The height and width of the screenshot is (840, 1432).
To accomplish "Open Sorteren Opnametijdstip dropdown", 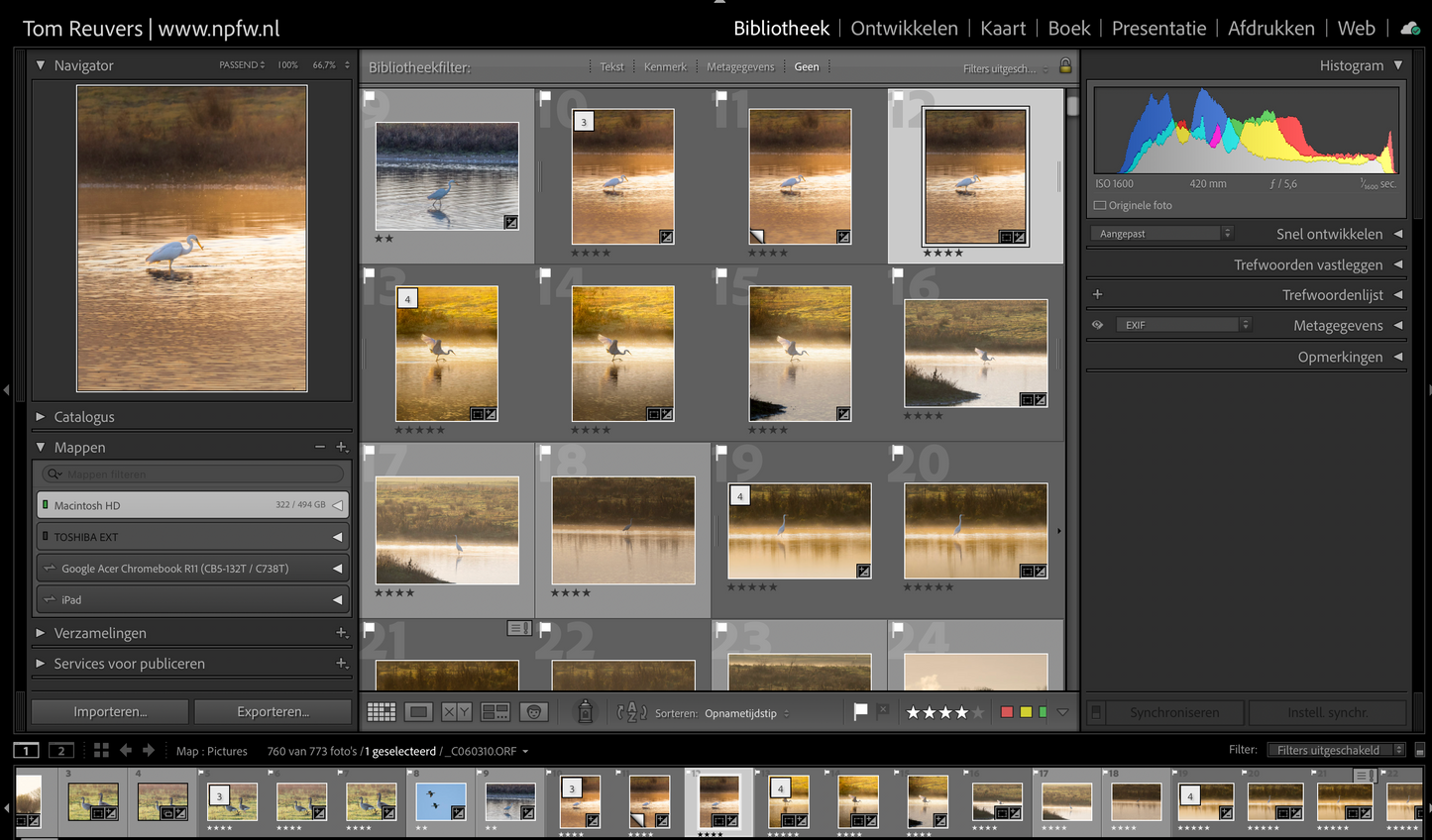I will [747, 713].
